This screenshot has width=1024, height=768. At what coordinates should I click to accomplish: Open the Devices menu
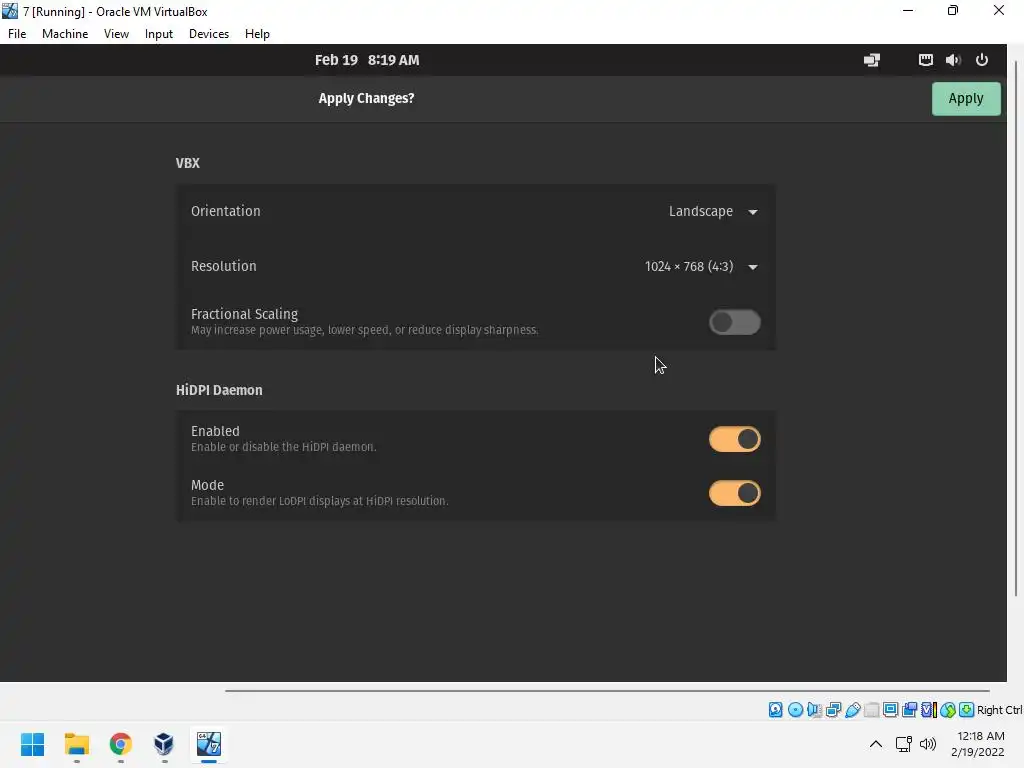[x=209, y=34]
